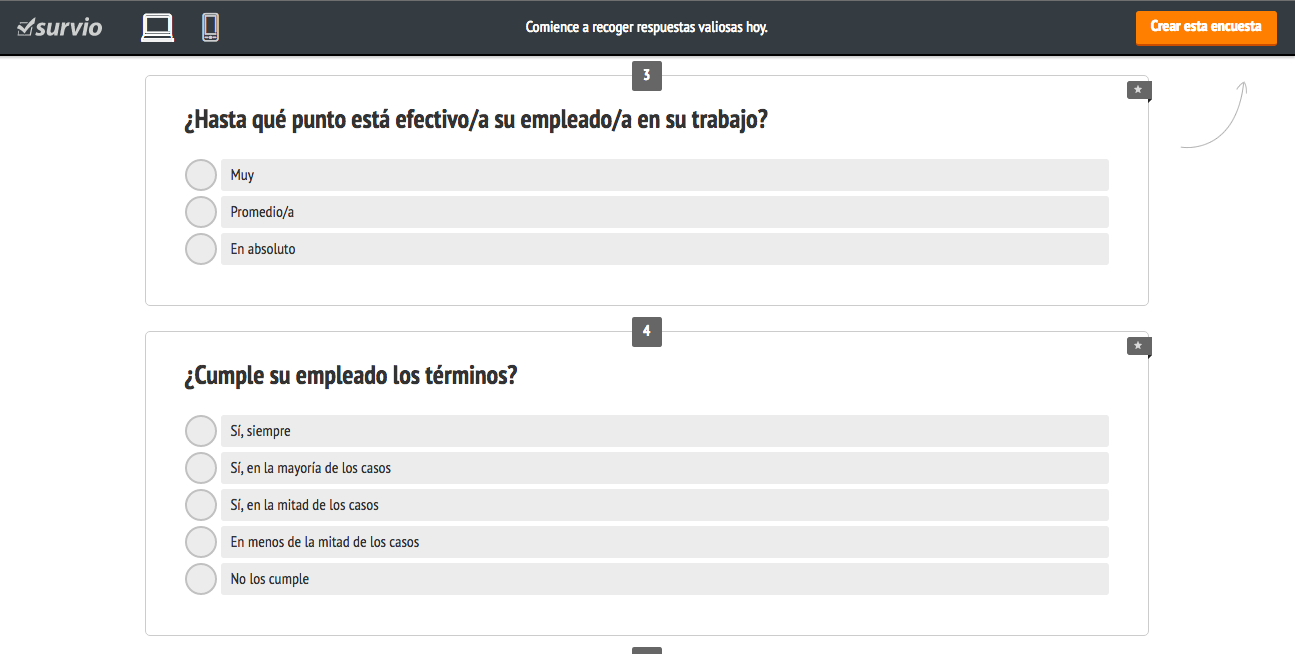Click the star icon on question 3

pyautogui.click(x=1138, y=90)
